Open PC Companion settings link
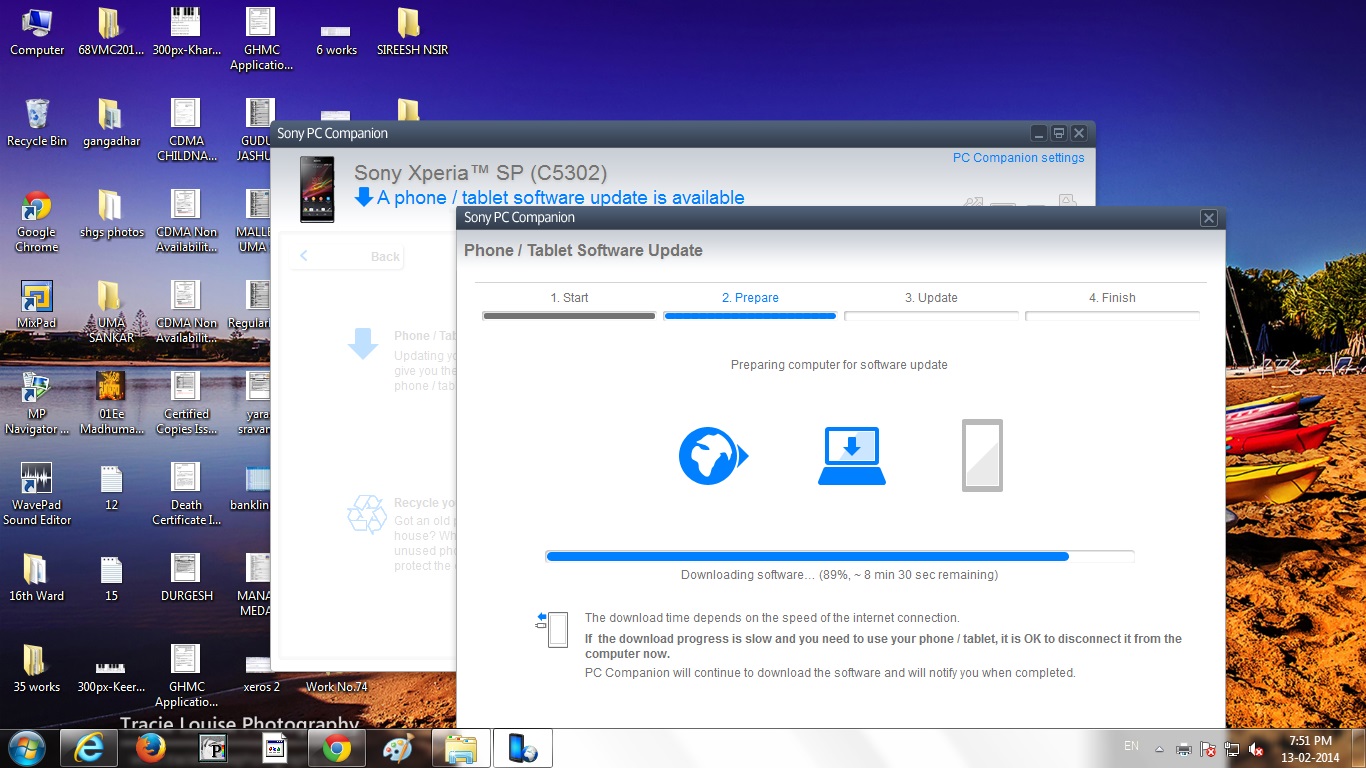Image resolution: width=1366 pixels, height=780 pixels. [x=1018, y=158]
